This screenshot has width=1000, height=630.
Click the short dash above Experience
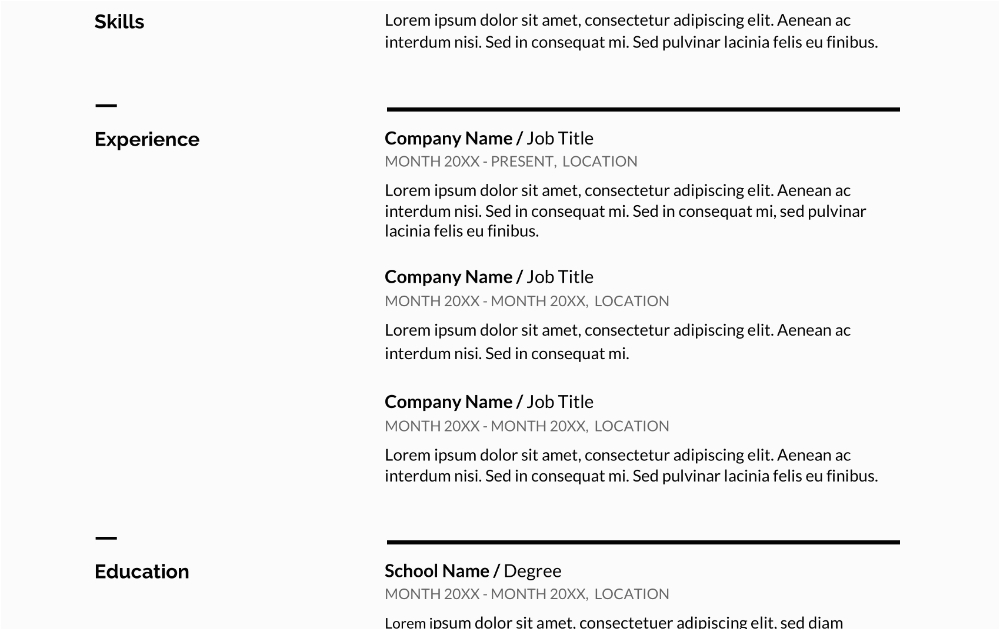point(106,105)
